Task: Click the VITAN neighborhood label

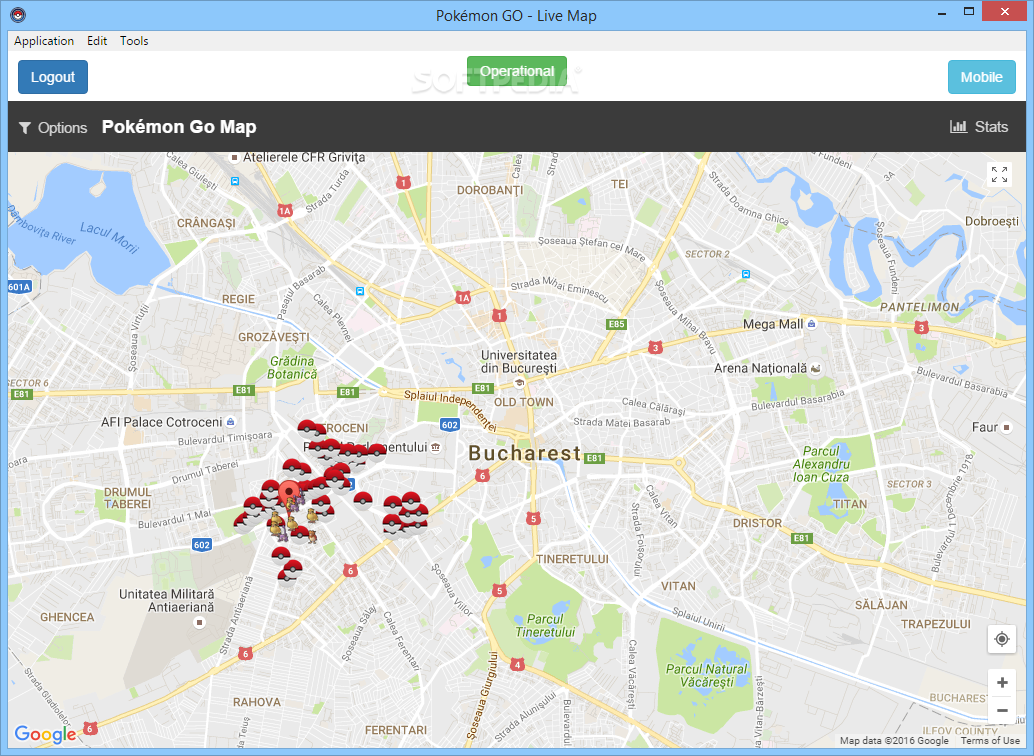Action: [x=678, y=586]
